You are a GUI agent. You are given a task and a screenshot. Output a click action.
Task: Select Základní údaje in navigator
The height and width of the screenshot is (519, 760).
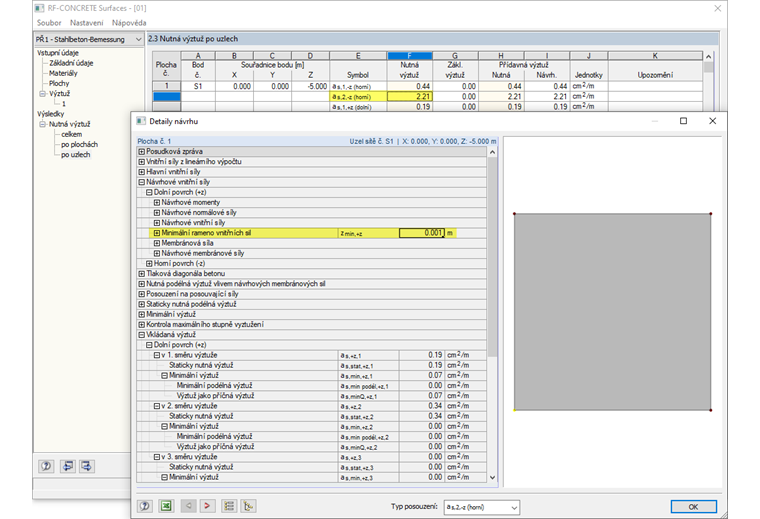tap(71, 63)
